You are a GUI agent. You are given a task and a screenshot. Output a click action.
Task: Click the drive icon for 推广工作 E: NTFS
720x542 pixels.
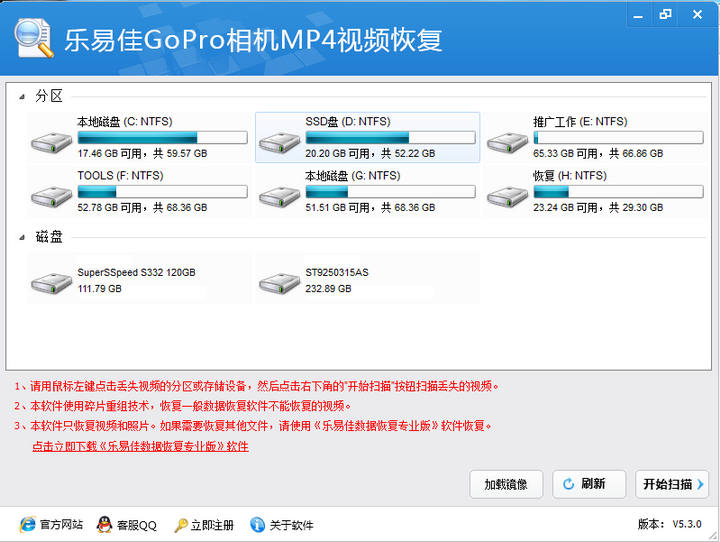(x=507, y=143)
